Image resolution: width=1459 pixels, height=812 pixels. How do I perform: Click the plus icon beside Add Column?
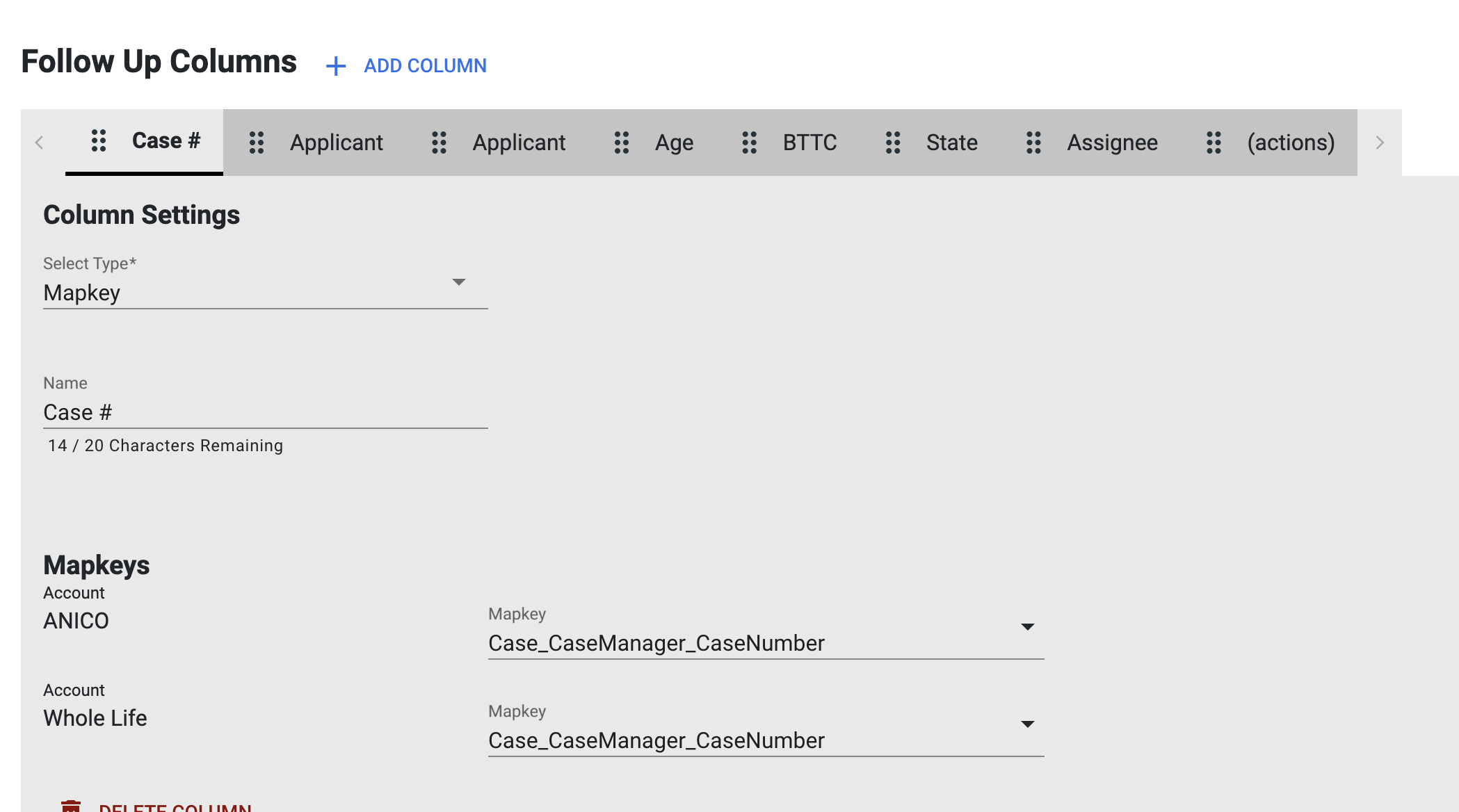coord(336,66)
